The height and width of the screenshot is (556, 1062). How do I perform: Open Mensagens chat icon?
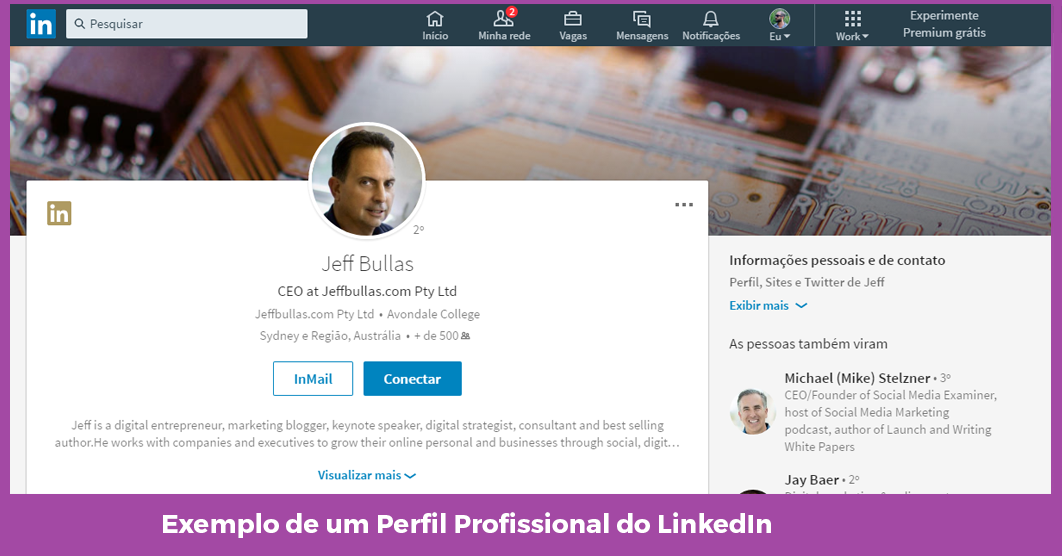[642, 24]
